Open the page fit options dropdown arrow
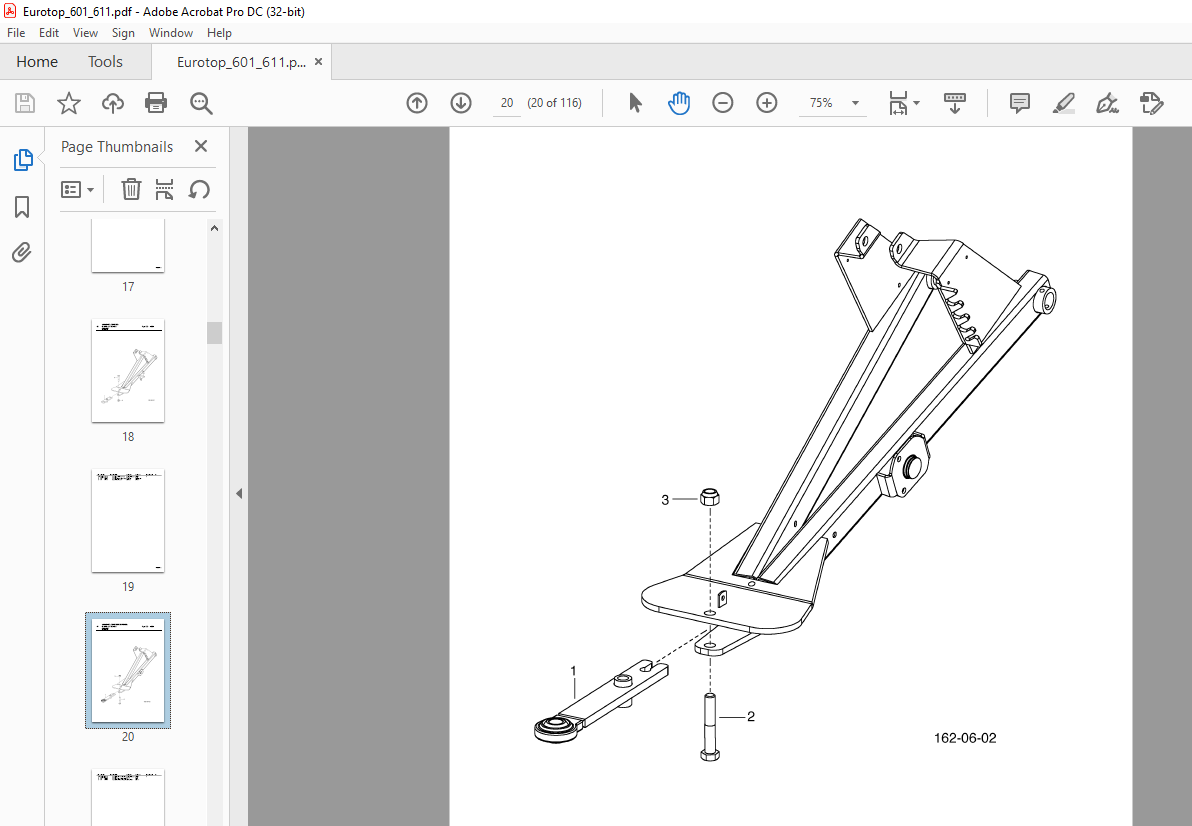This screenshot has width=1192, height=826. point(916,103)
